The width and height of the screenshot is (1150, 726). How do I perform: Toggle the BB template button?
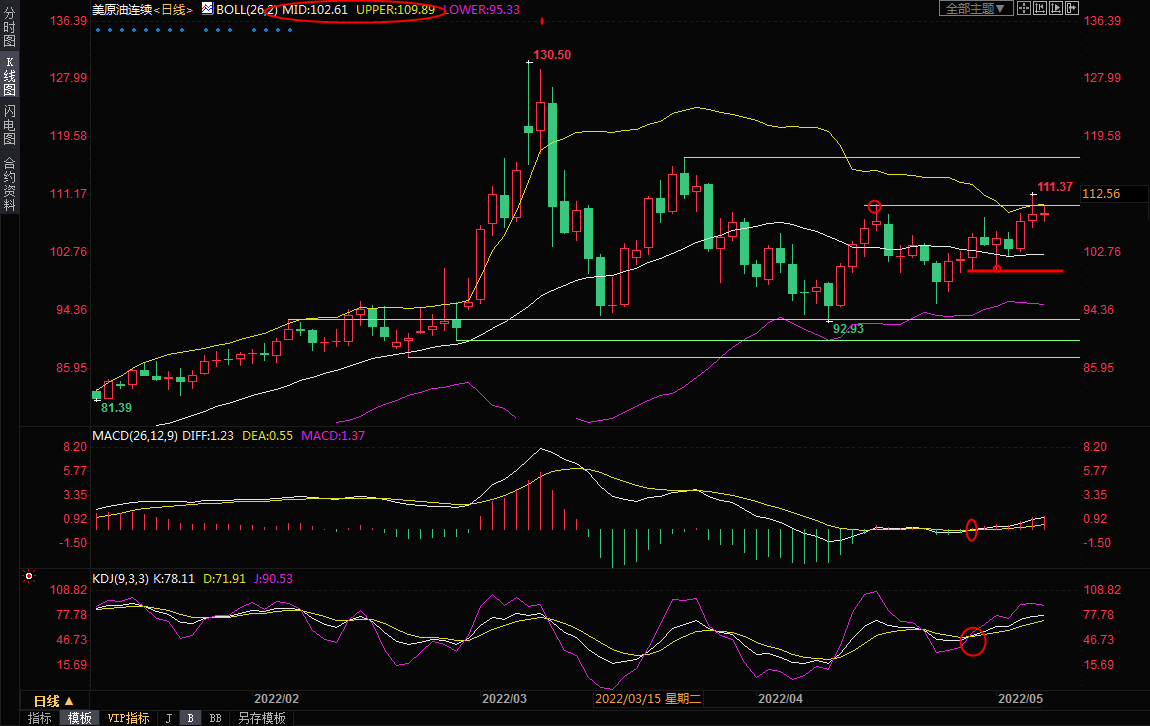(x=215, y=718)
